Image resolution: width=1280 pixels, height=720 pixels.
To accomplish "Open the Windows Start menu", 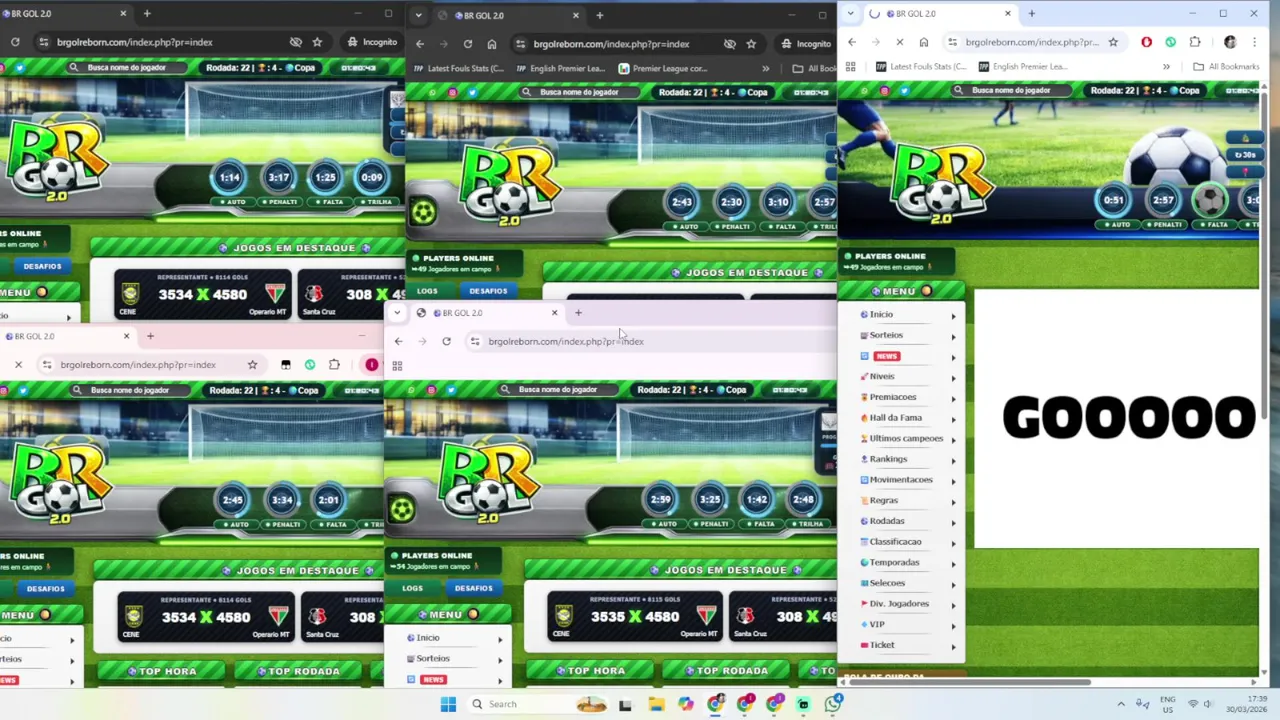I will point(448,704).
